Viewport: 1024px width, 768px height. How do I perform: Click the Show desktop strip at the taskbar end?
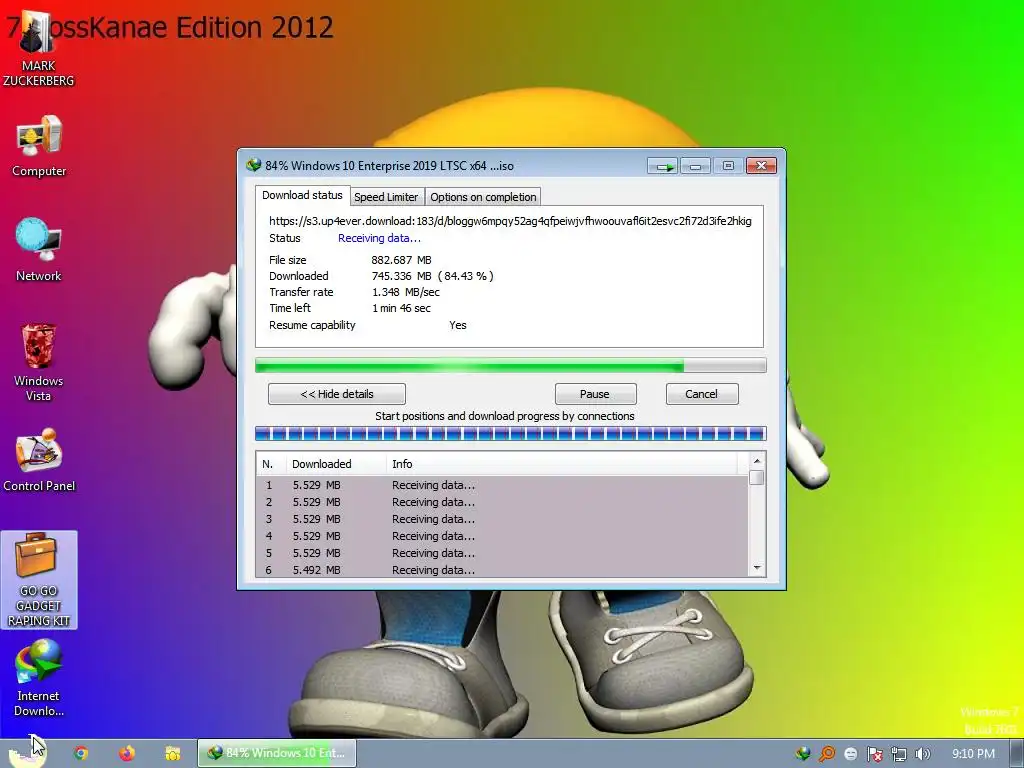1016,754
